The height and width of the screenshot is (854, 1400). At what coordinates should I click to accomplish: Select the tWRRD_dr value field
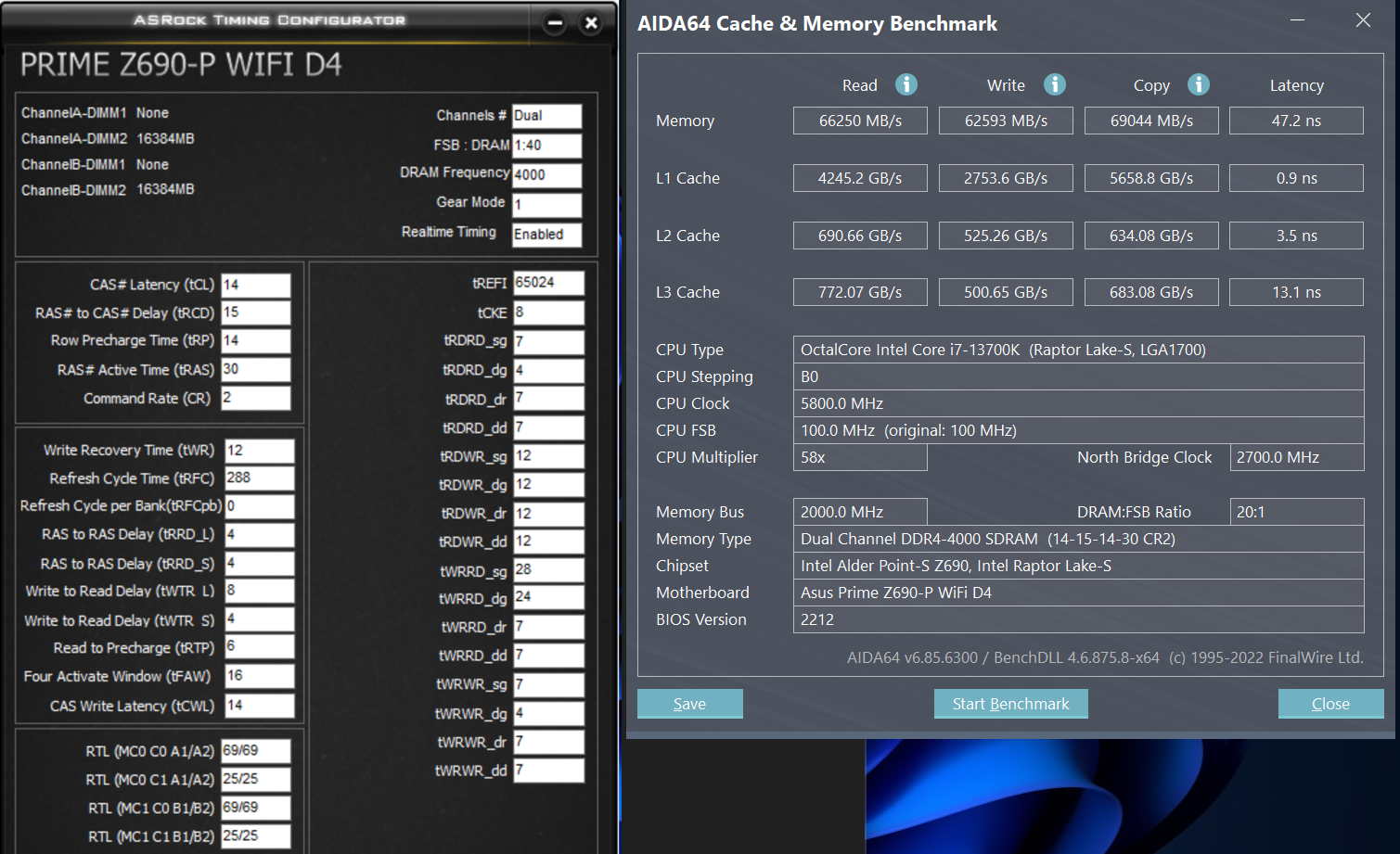pos(549,627)
